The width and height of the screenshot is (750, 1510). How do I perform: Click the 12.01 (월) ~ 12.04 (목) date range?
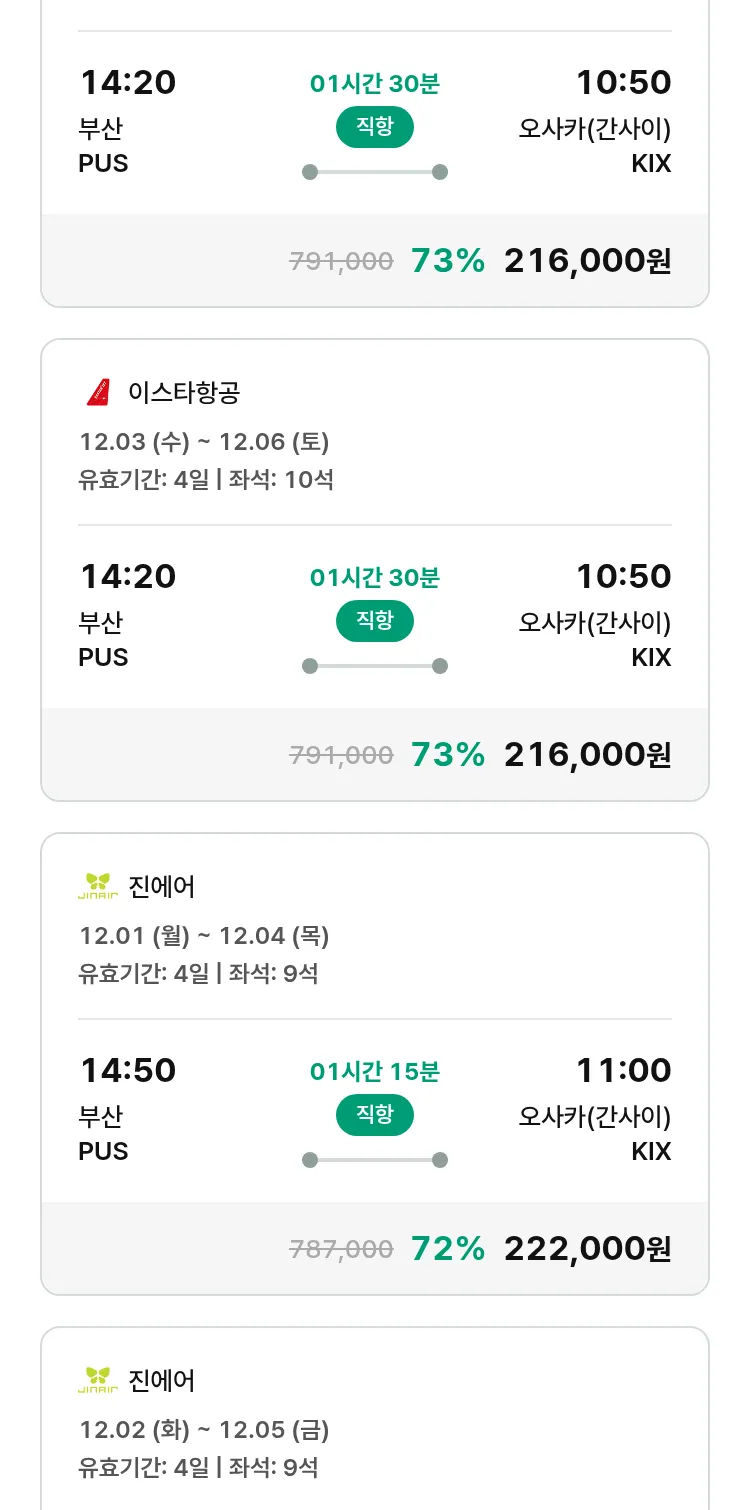[204, 936]
